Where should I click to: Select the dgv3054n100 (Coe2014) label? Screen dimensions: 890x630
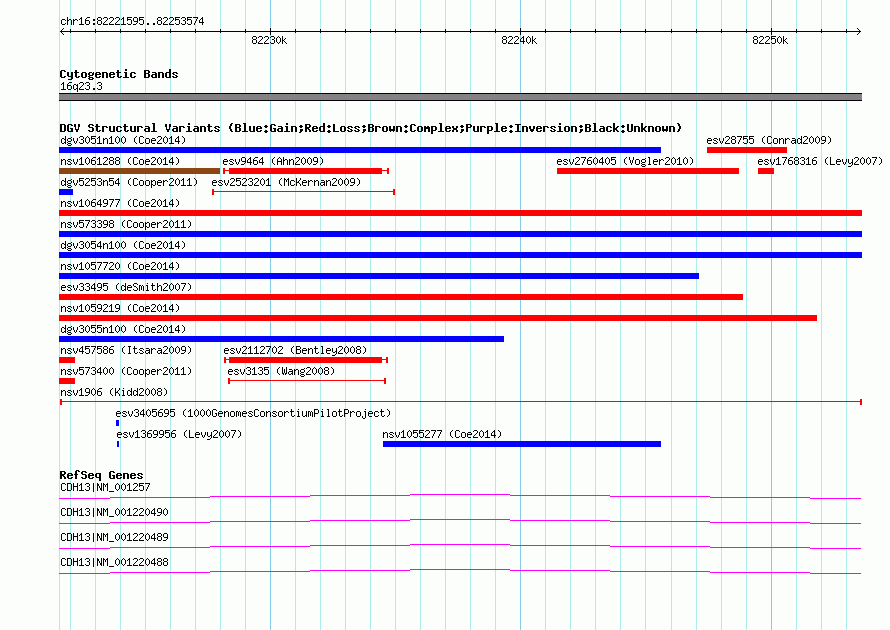[x=123, y=245]
